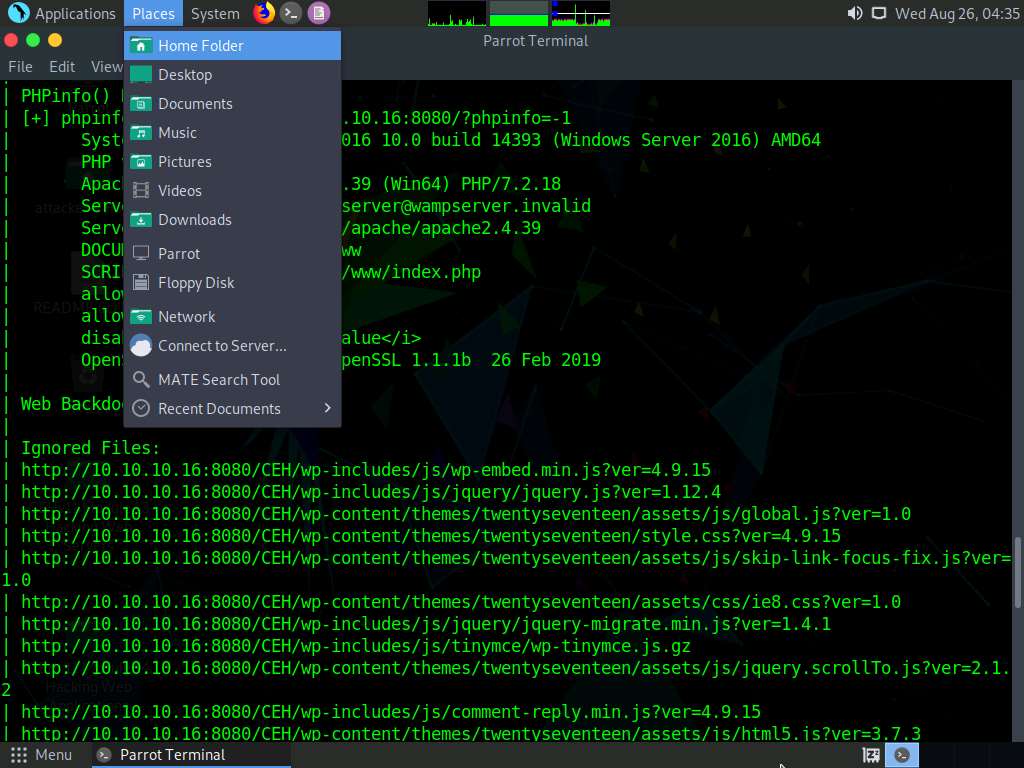The width and height of the screenshot is (1024, 768).
Task: Choose Connect to Server... entry
Action: pos(232,345)
